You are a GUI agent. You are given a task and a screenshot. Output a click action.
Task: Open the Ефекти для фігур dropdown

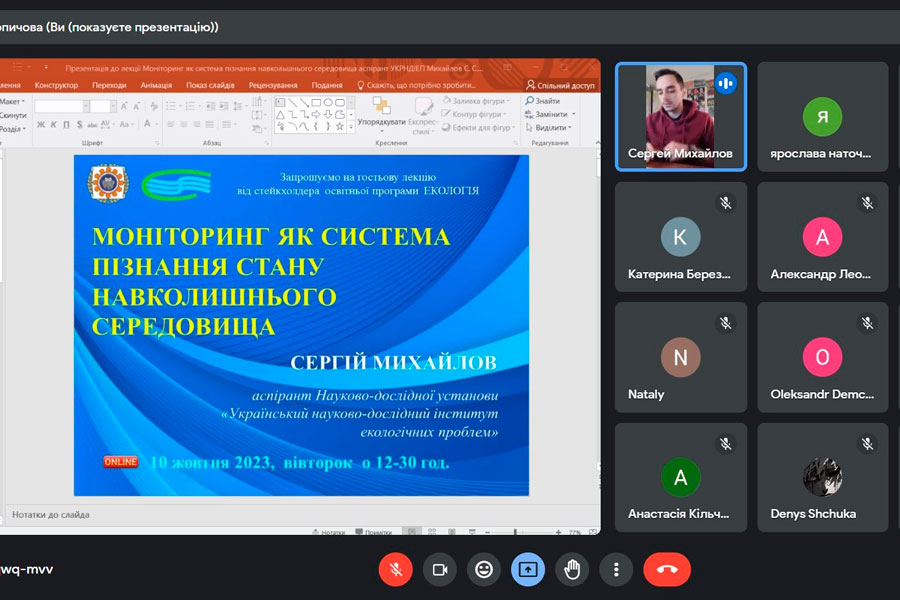click(x=478, y=127)
